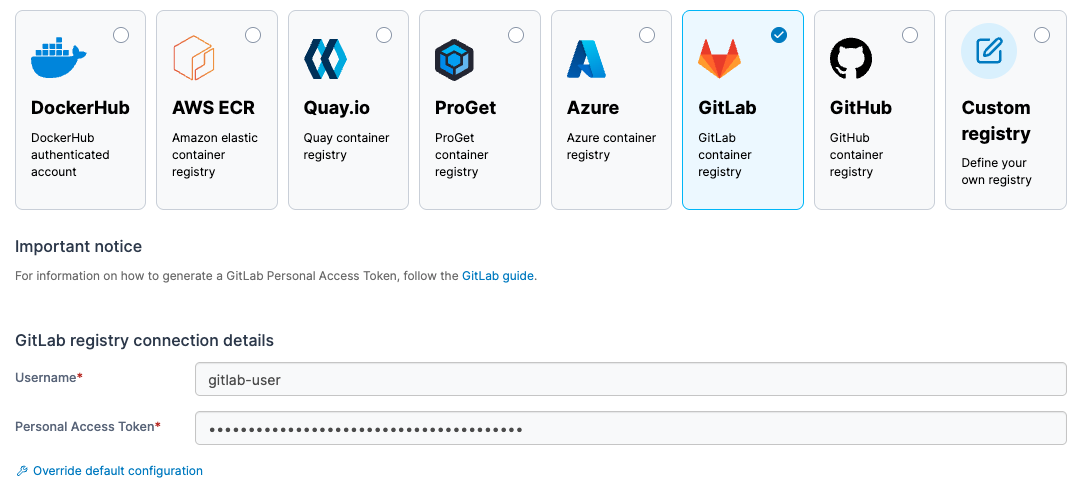The width and height of the screenshot is (1080, 491).
Task: Click the Quay.io logo icon
Action: coord(325,59)
